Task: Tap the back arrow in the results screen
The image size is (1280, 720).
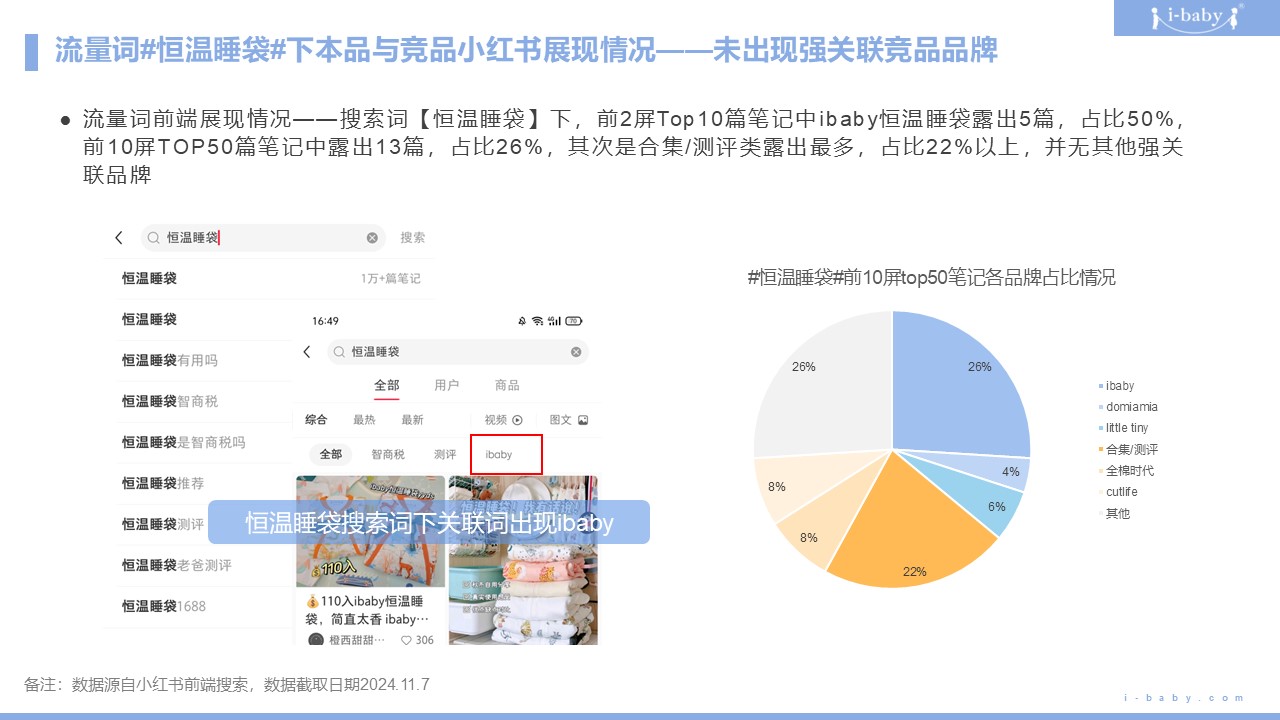Action: (x=307, y=352)
